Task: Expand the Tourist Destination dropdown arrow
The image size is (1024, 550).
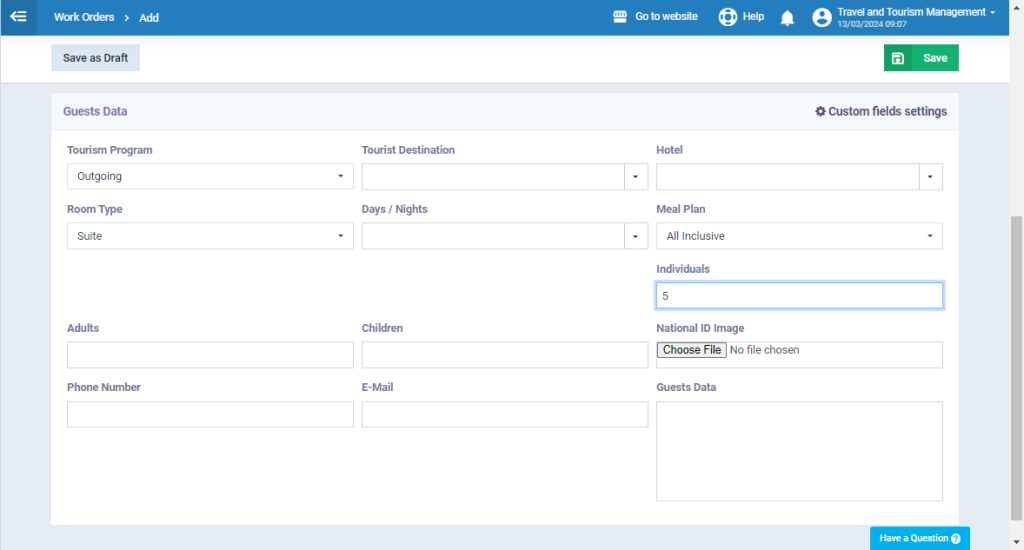Action: 636,177
